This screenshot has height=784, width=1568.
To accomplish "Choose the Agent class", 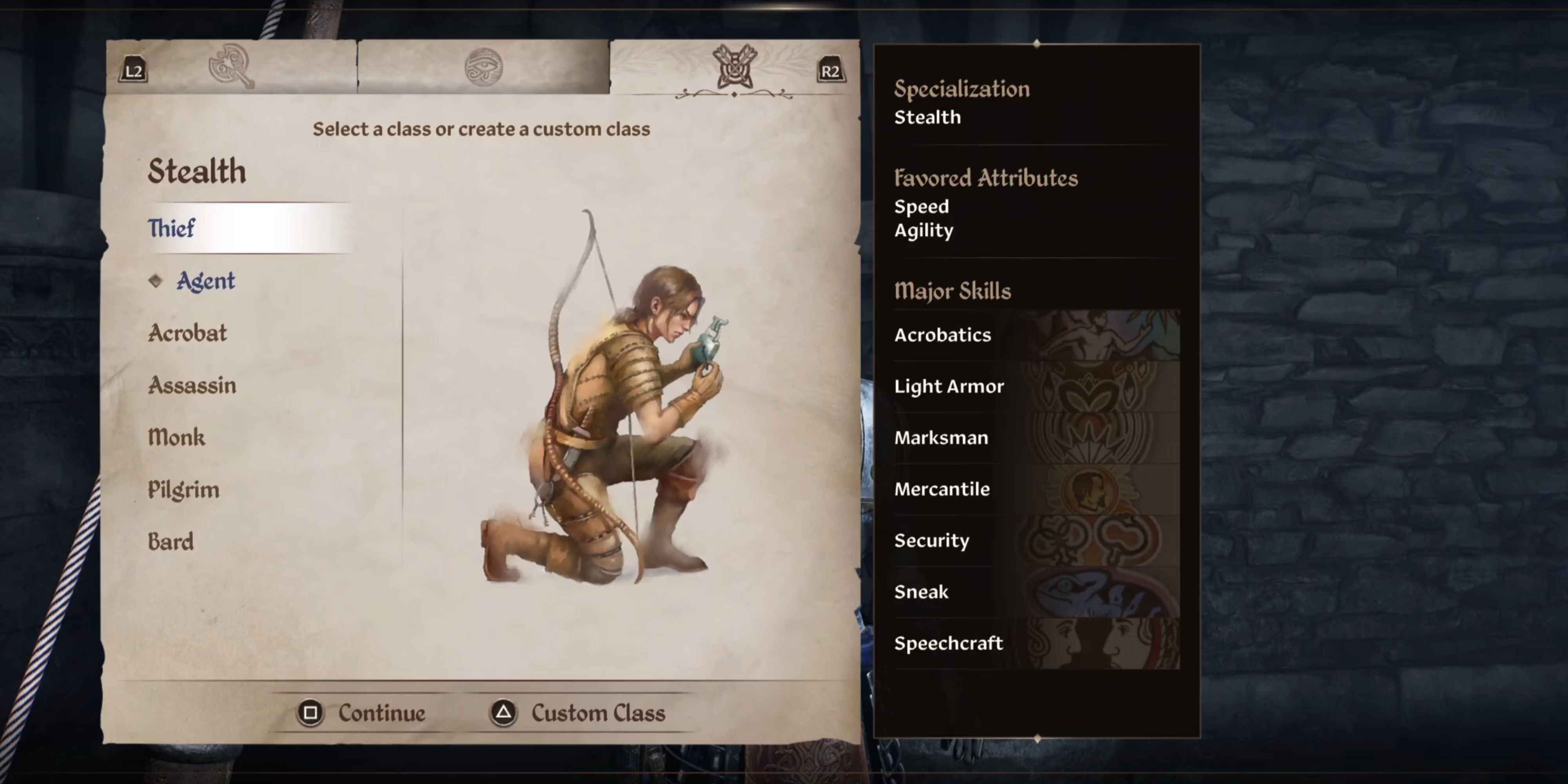I will point(206,281).
